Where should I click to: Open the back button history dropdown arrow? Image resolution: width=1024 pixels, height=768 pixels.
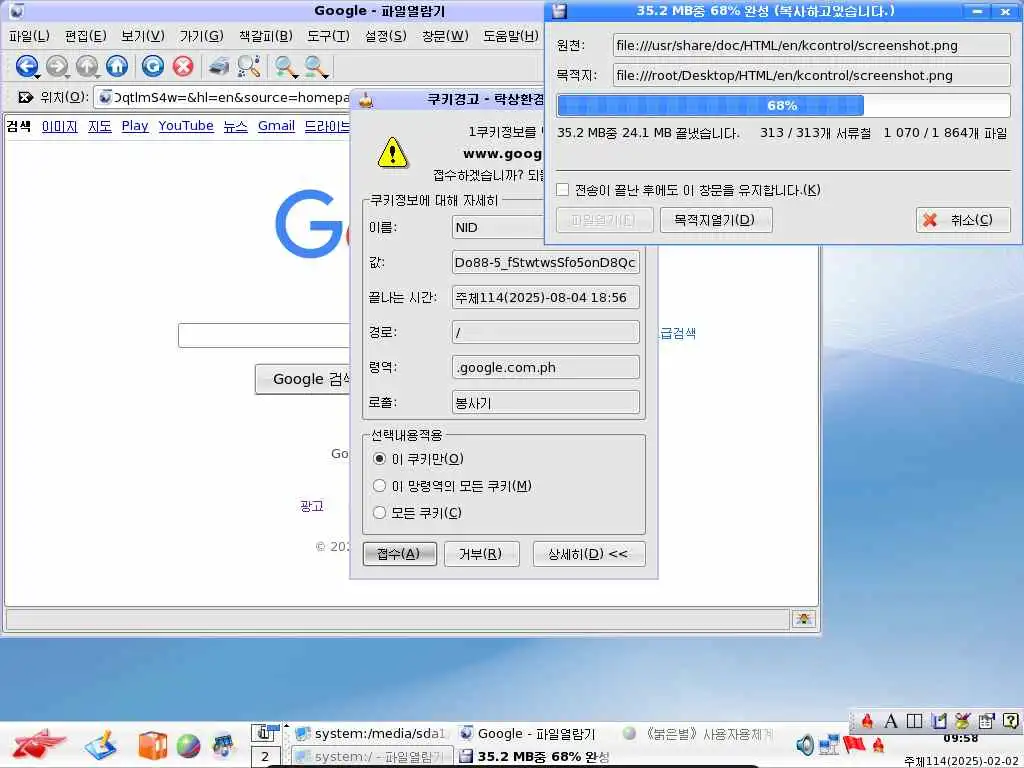[37, 76]
